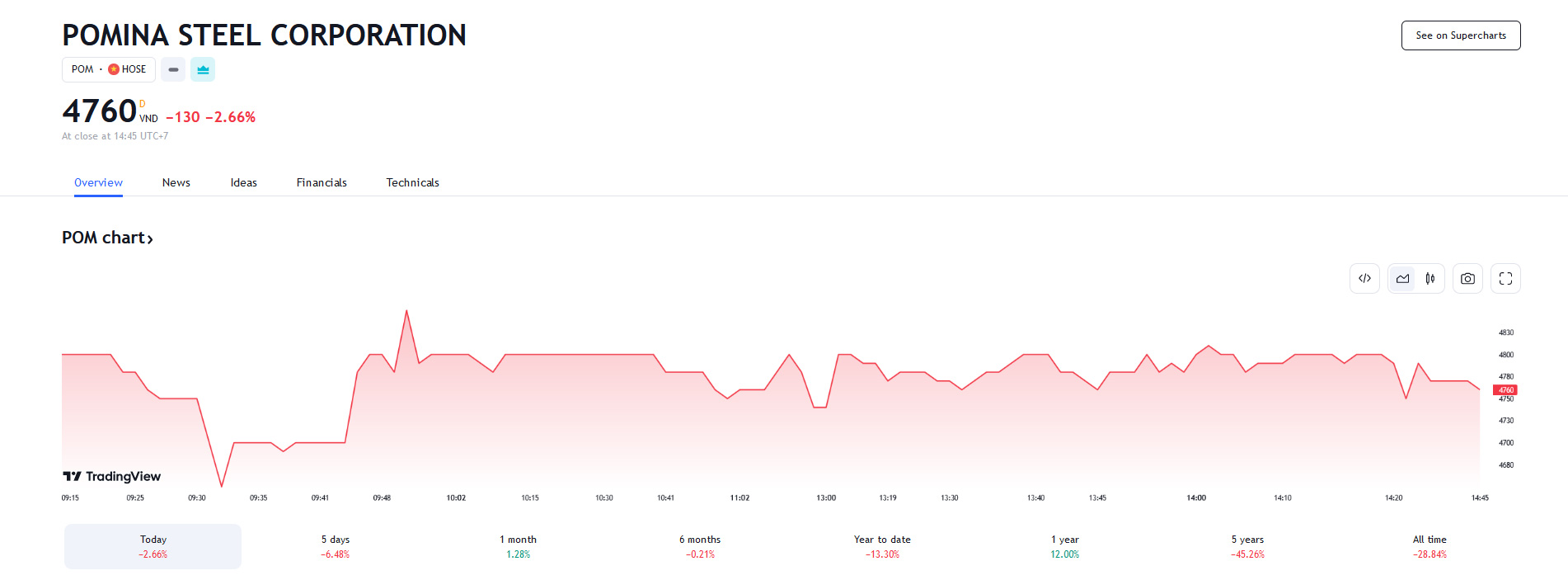
Task: Select the area chart type icon
Action: tap(1402, 278)
